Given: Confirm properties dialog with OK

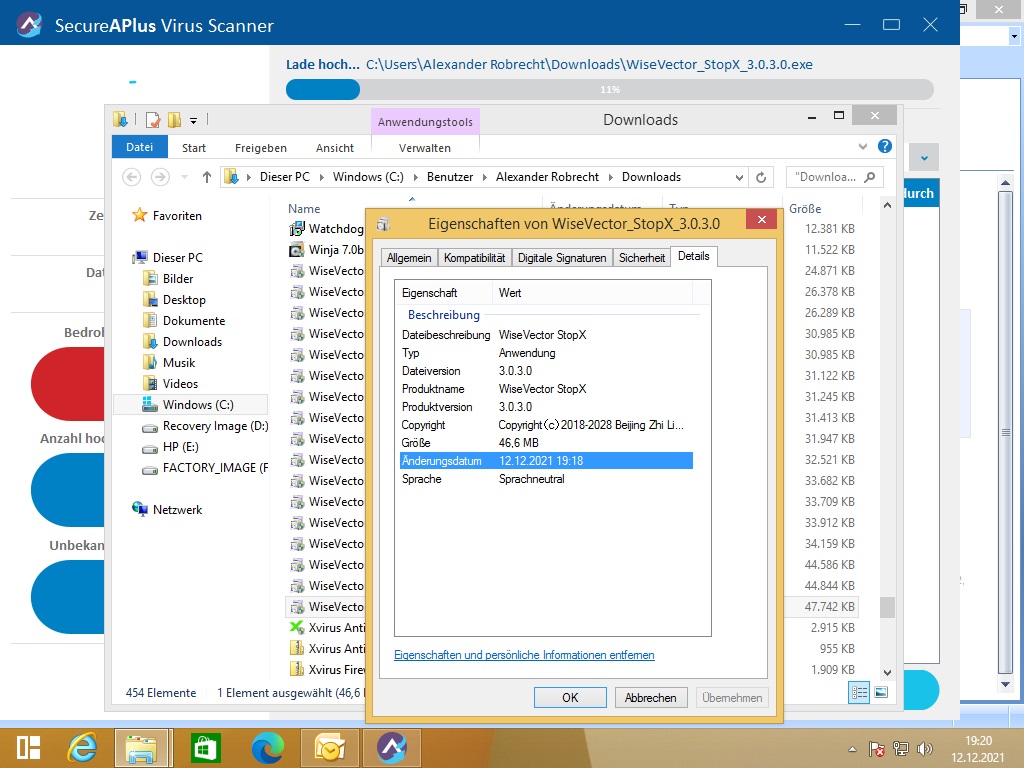Looking at the screenshot, I should pos(570,697).
